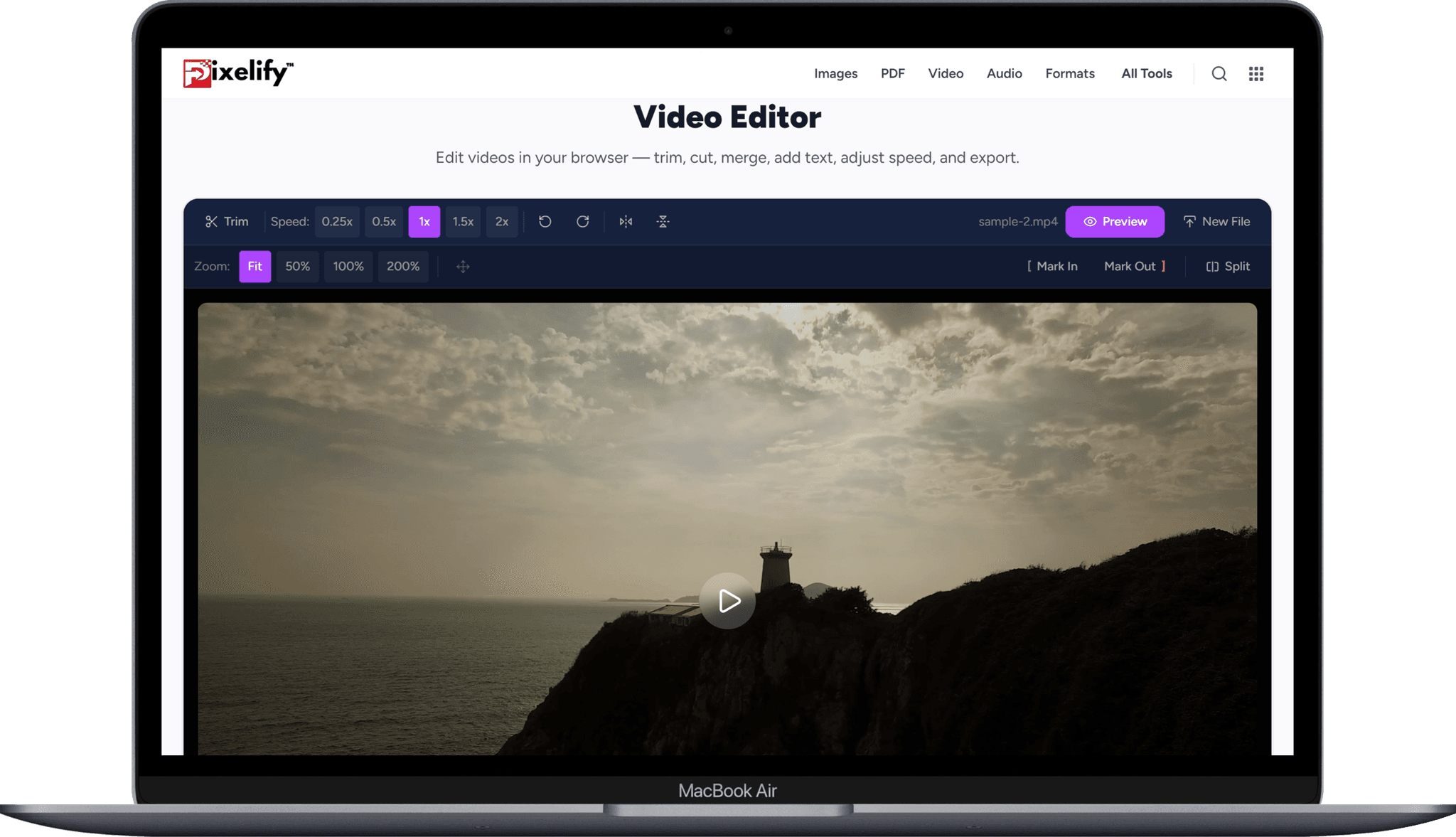This screenshot has width=1456, height=837.
Task: Open the Formats navigation item
Action: click(x=1070, y=73)
